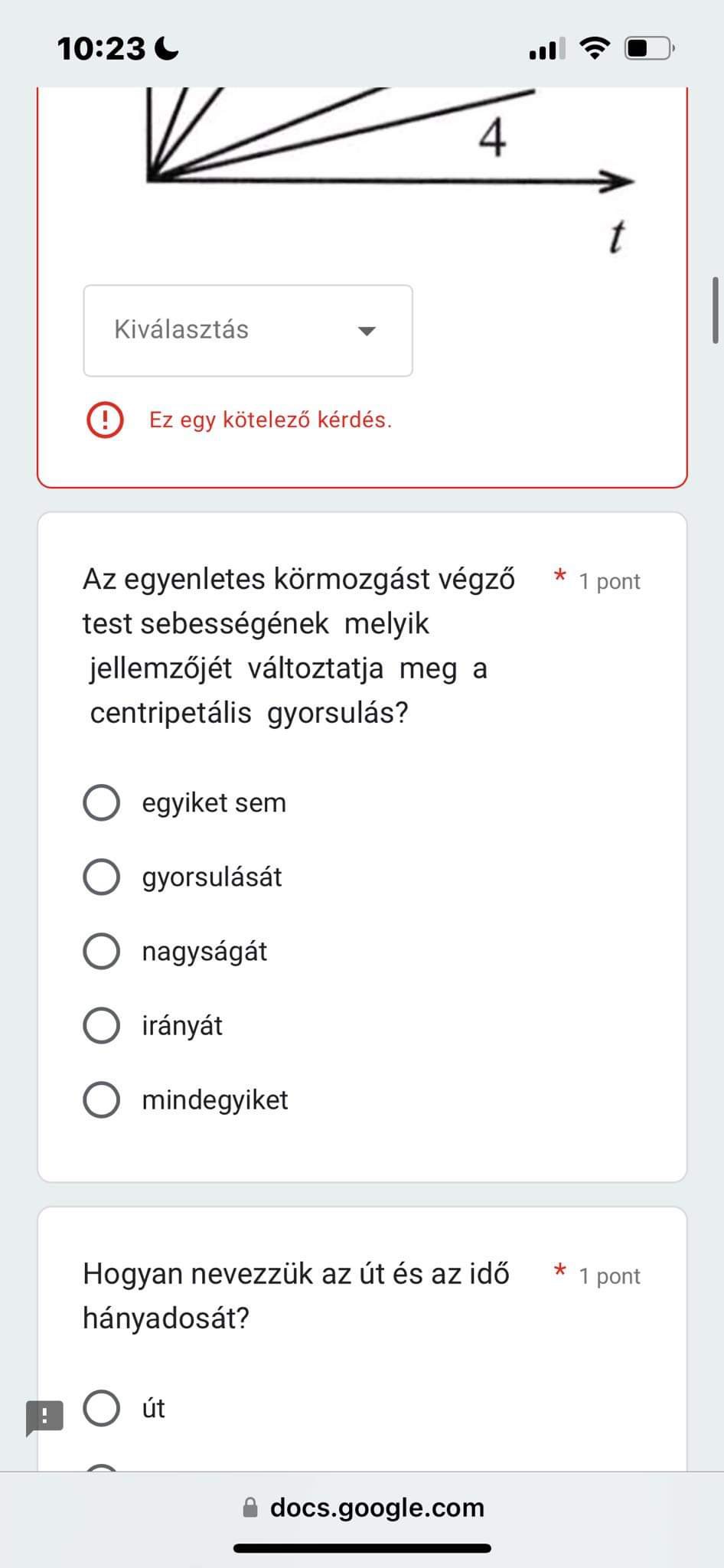Tap the cellular signal bars icon
This screenshot has width=724, height=1568.
point(546,48)
